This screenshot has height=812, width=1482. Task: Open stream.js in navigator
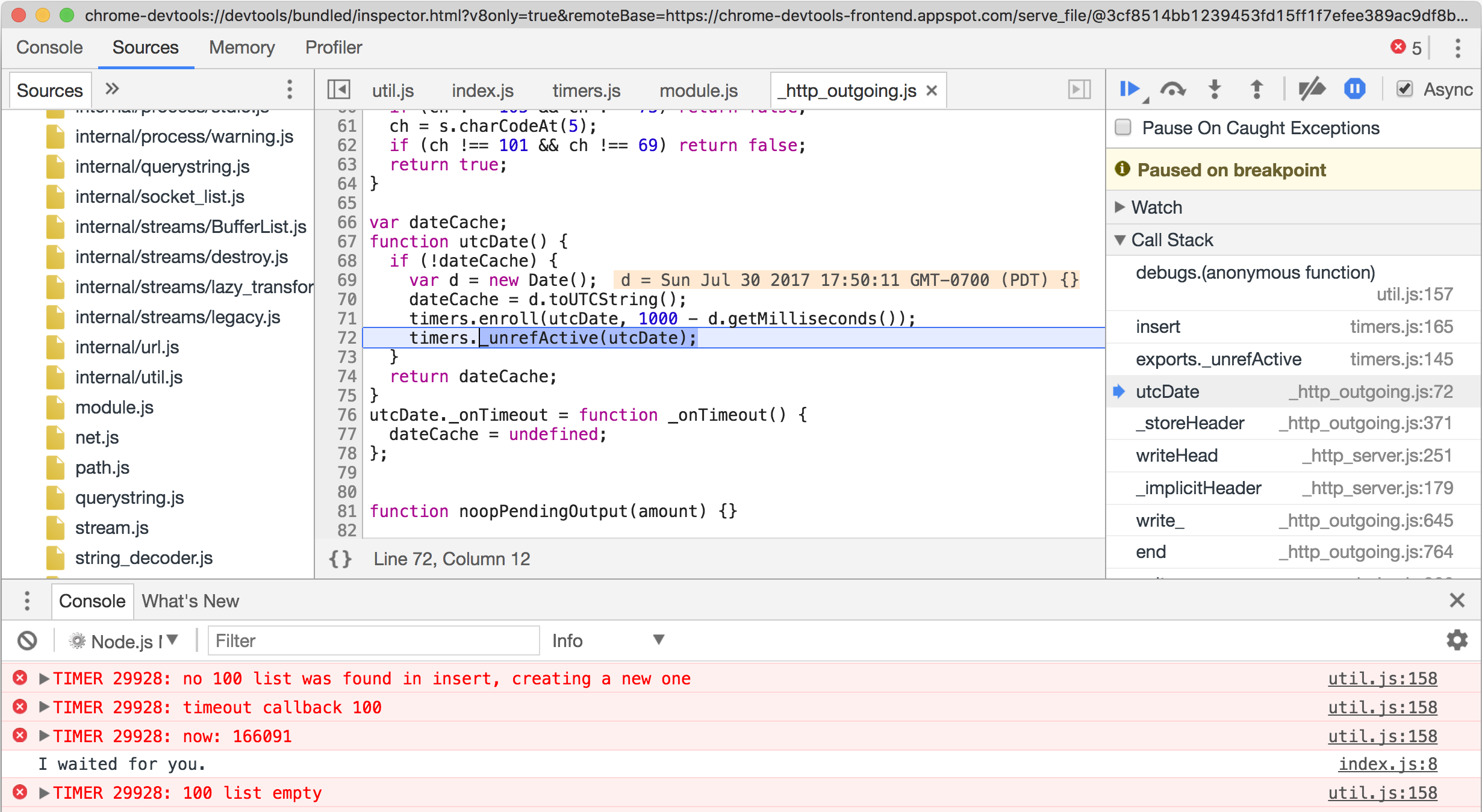pos(111,528)
